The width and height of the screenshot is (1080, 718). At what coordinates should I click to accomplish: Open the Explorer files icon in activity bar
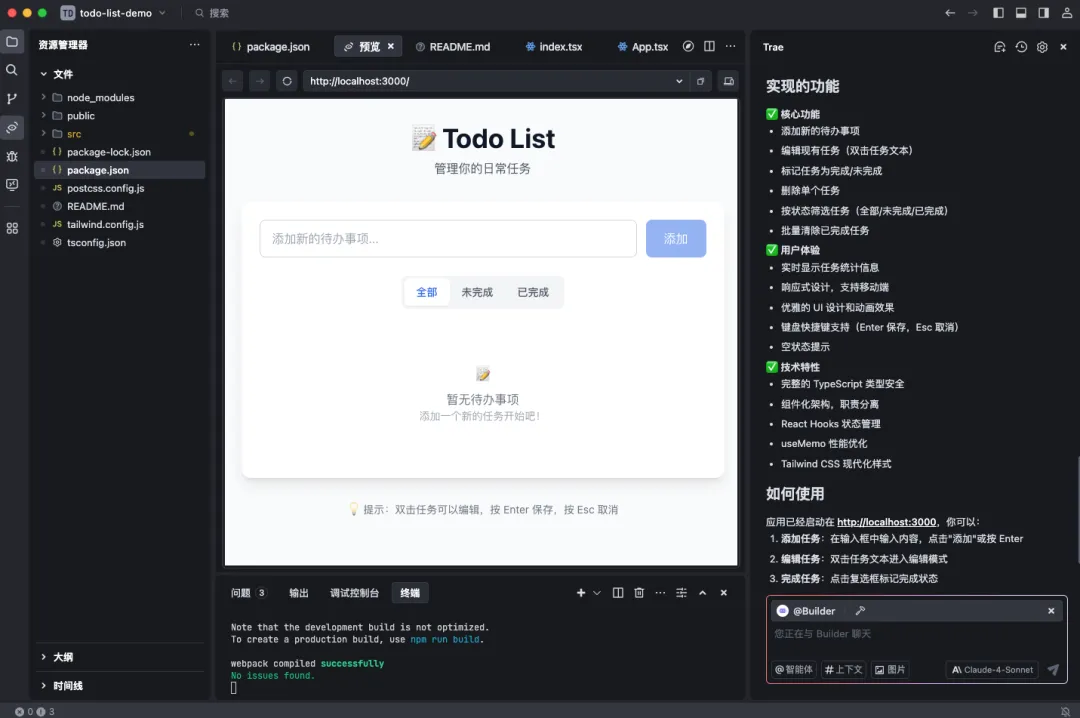(12, 41)
